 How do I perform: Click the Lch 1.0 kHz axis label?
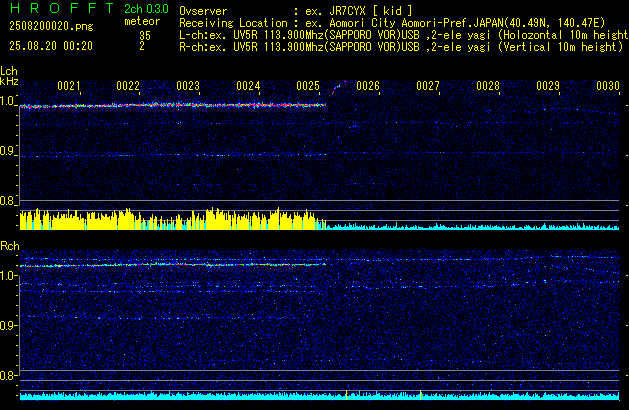(7, 101)
